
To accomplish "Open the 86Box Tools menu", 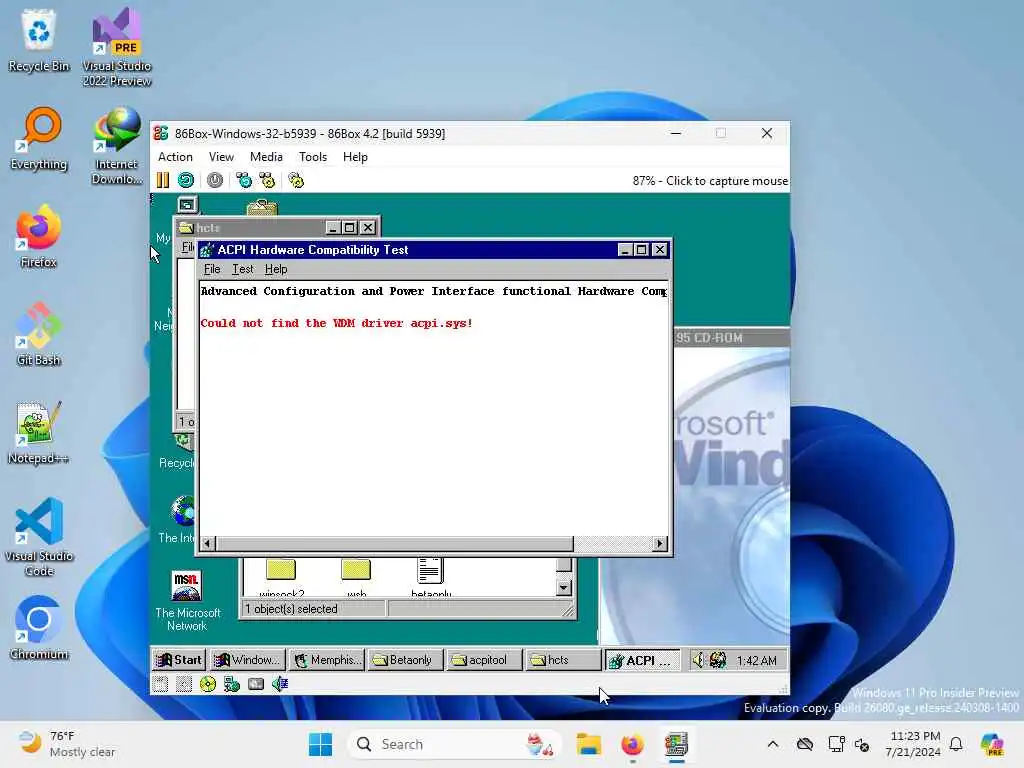I will click(x=313, y=157).
